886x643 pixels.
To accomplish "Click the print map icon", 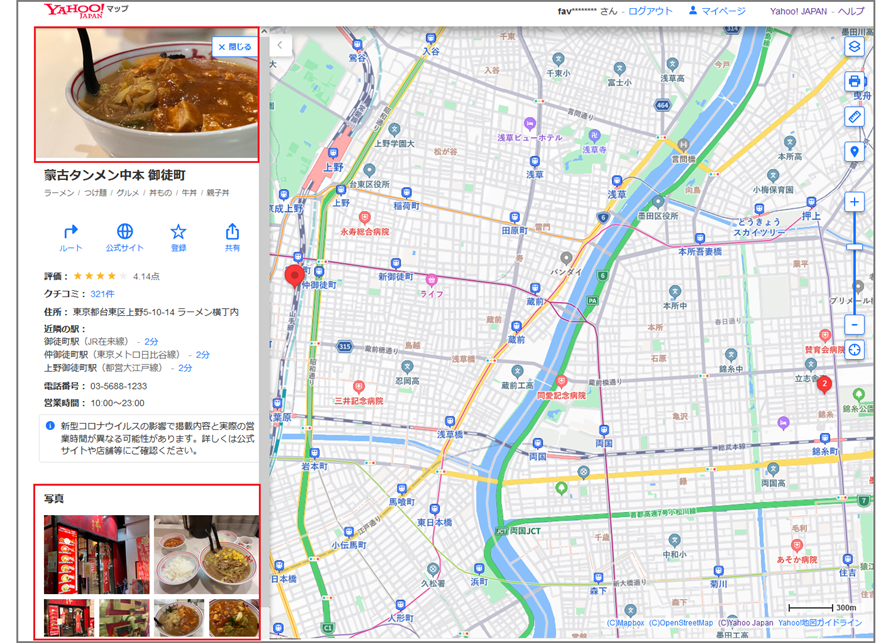I will tap(854, 81).
